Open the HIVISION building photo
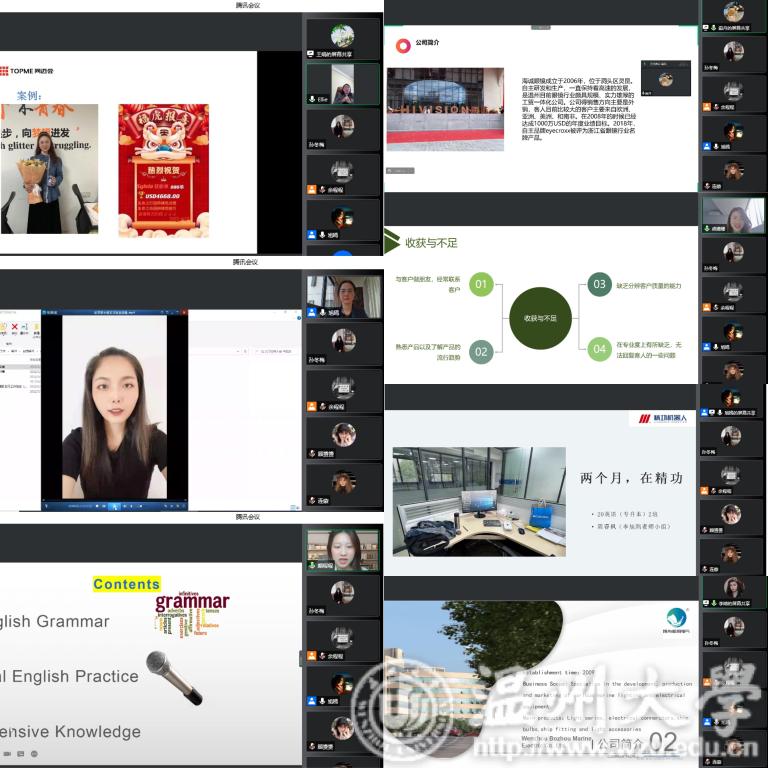 (445, 109)
